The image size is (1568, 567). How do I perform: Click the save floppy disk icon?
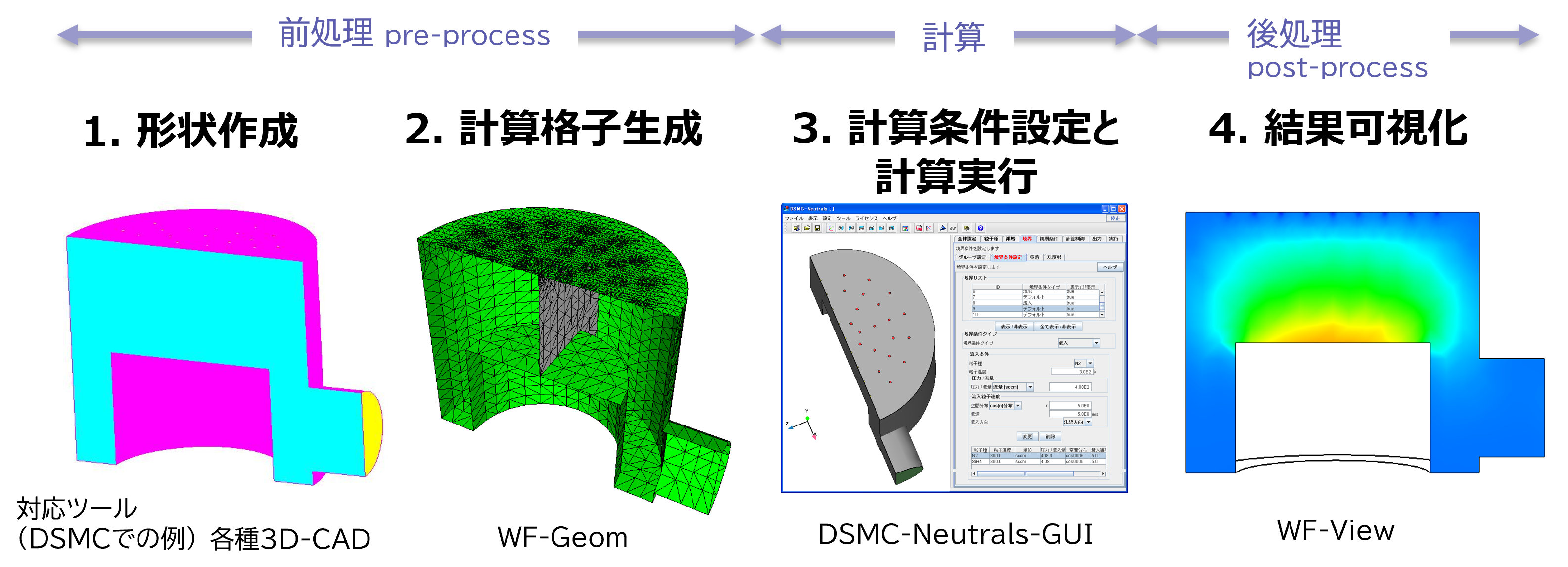coord(817,228)
